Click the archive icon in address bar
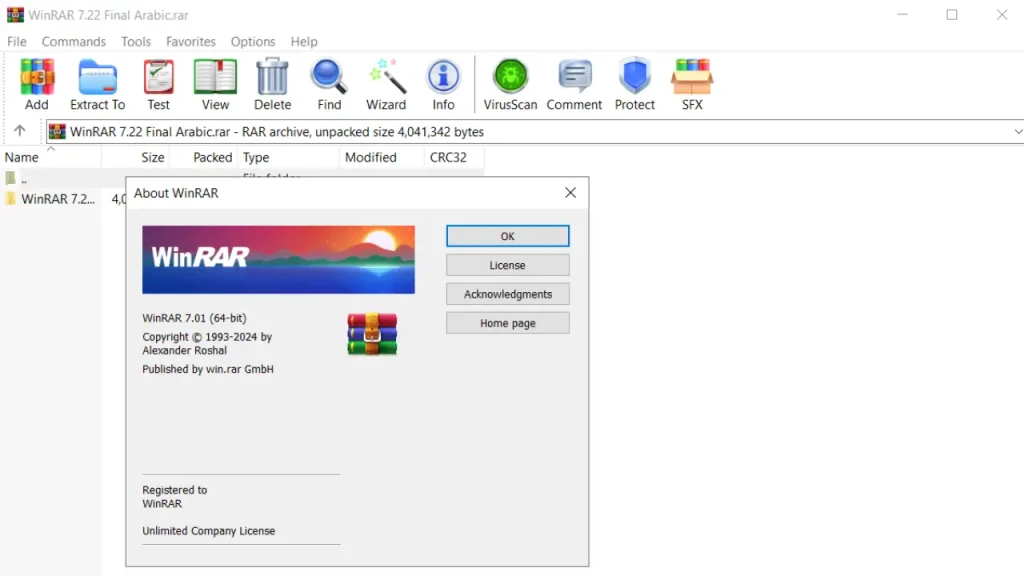This screenshot has height=576, width=1024. coord(57,131)
